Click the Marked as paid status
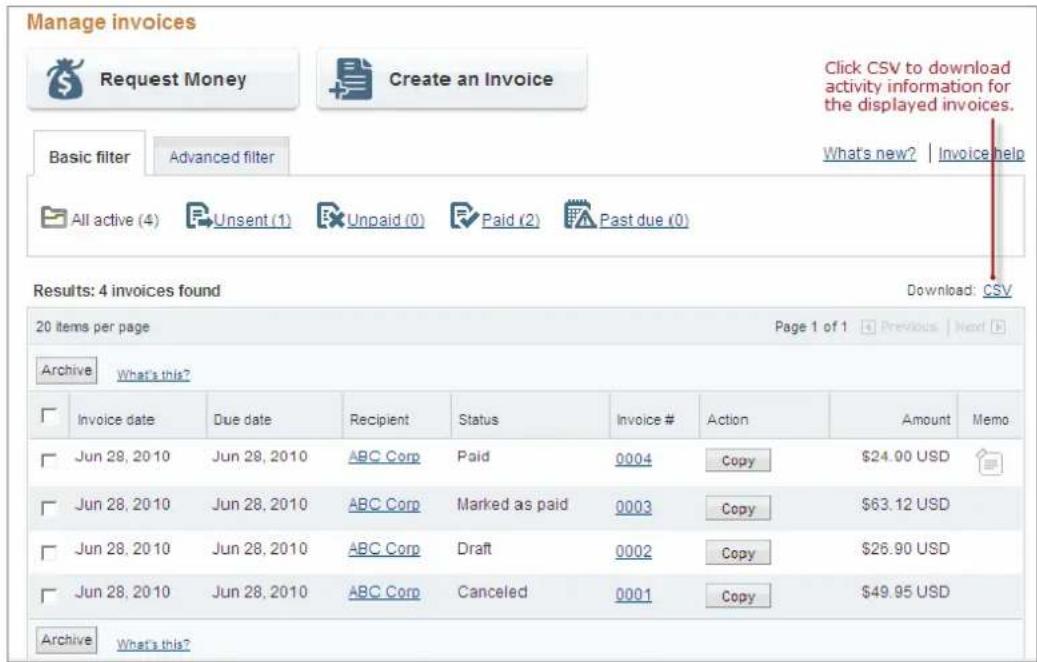1037x662 pixels. pos(513,505)
